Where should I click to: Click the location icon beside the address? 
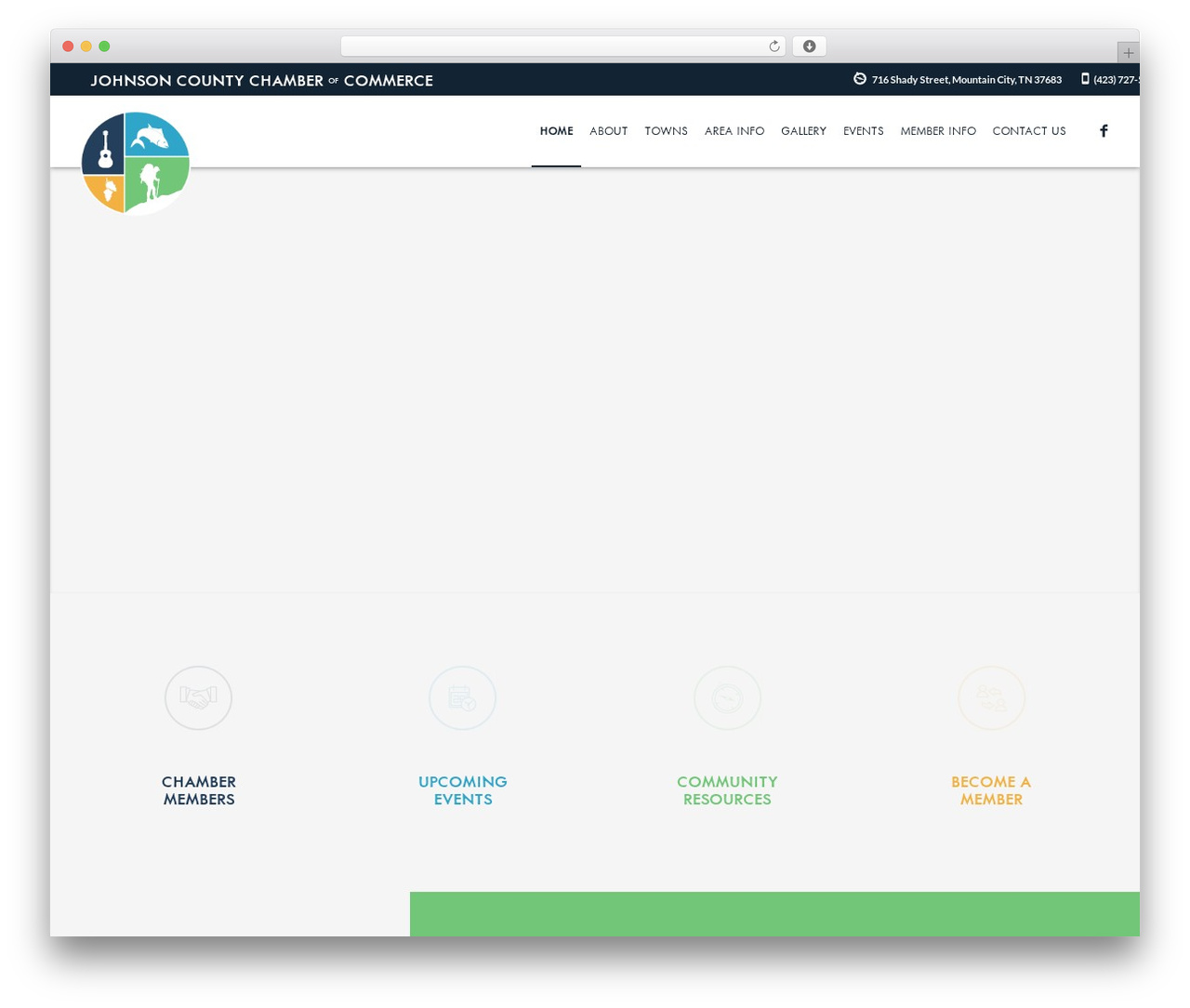[860, 79]
